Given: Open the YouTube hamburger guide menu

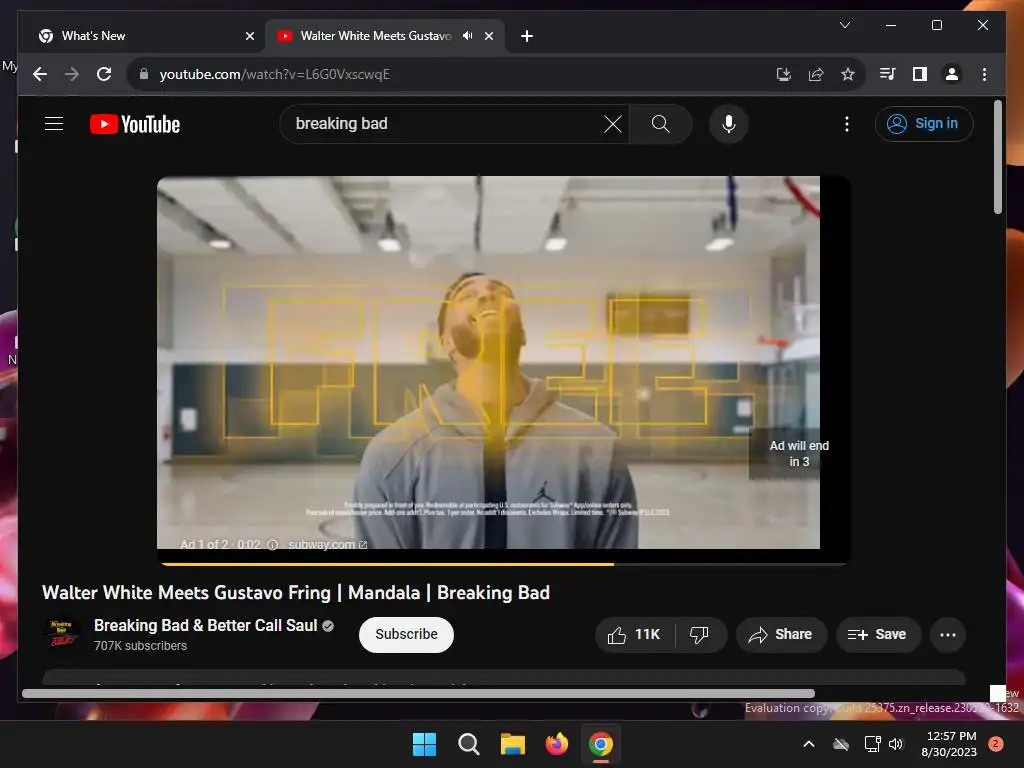Looking at the screenshot, I should click(54, 123).
